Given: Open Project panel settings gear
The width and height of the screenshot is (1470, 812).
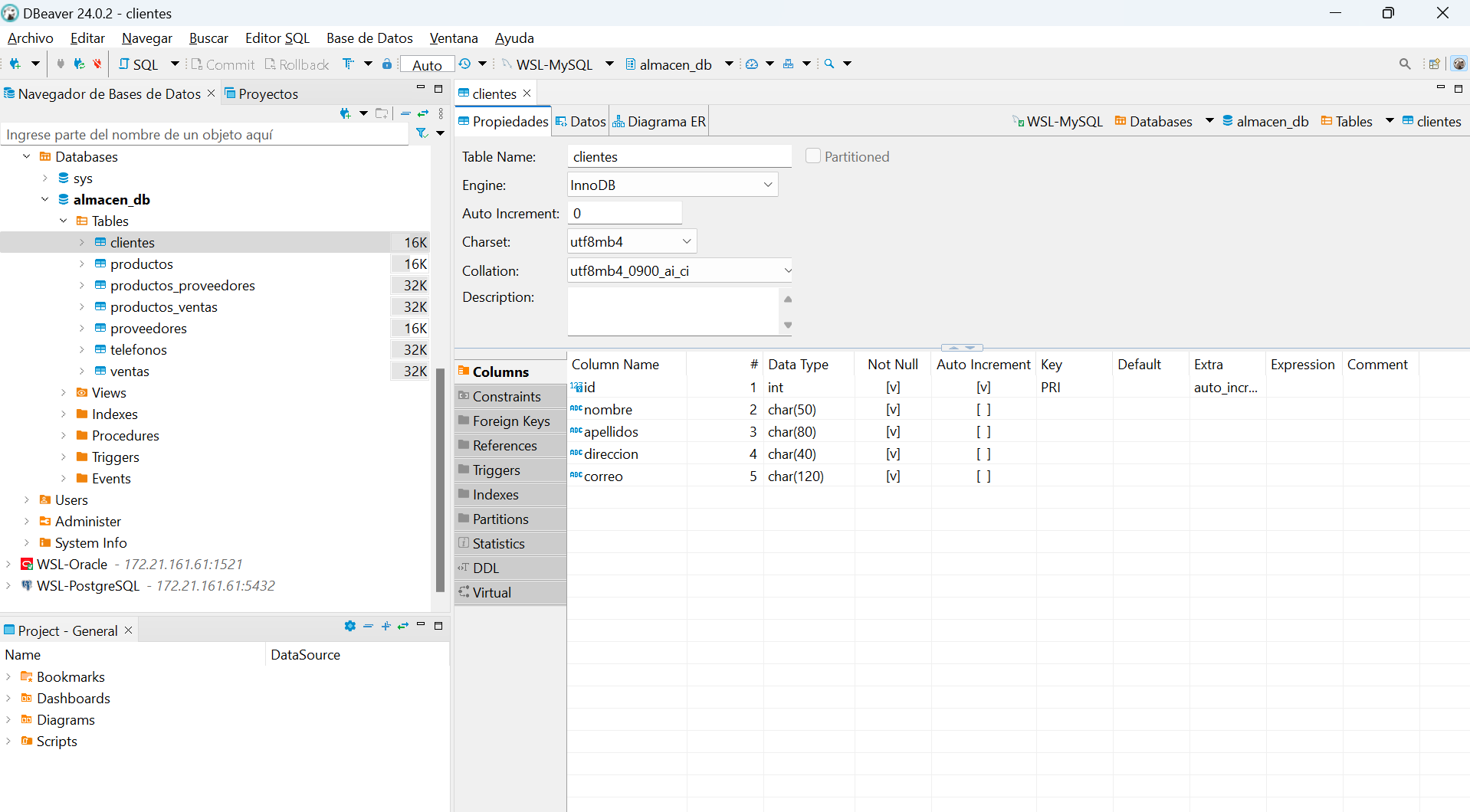Looking at the screenshot, I should pyautogui.click(x=350, y=626).
